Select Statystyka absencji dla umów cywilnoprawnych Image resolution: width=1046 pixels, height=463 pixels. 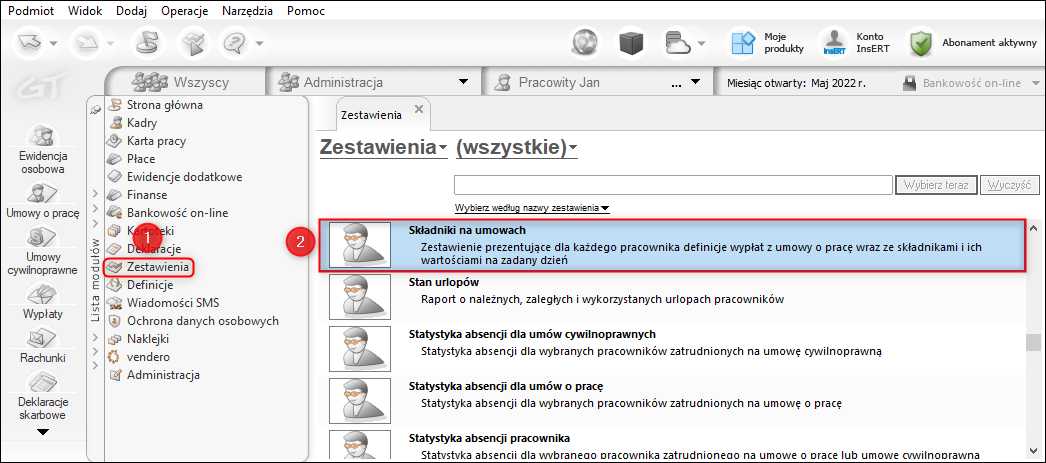[672, 348]
